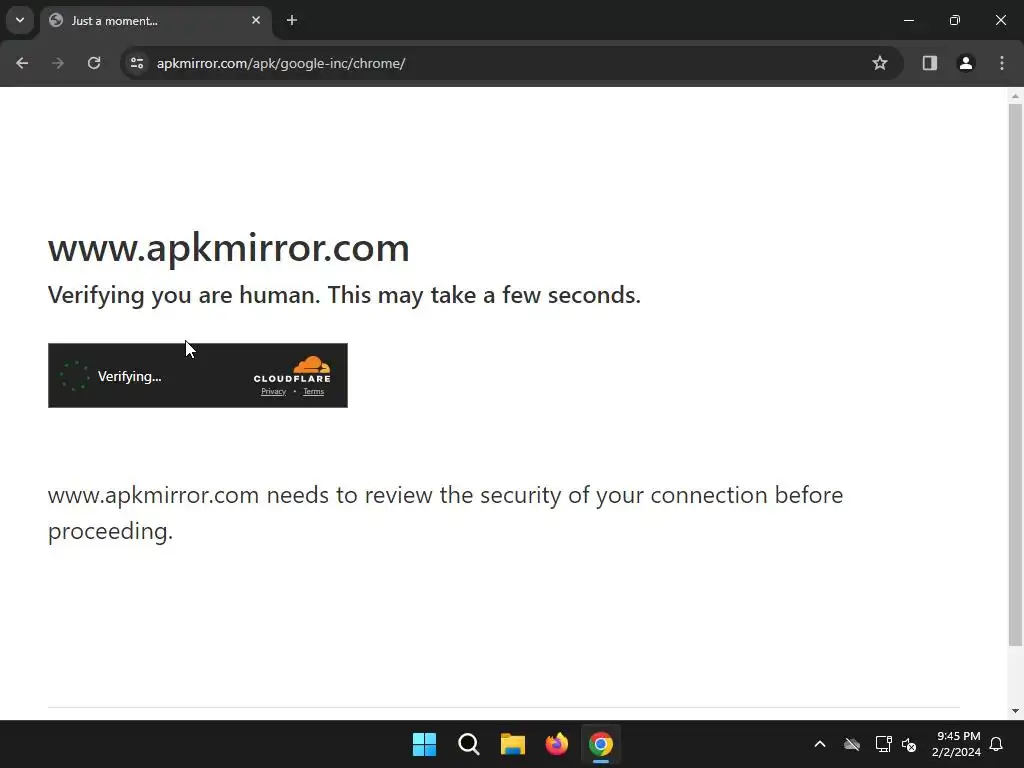Image resolution: width=1024 pixels, height=768 pixels.
Task: Bookmark this tab with the star icon
Action: tap(880, 63)
